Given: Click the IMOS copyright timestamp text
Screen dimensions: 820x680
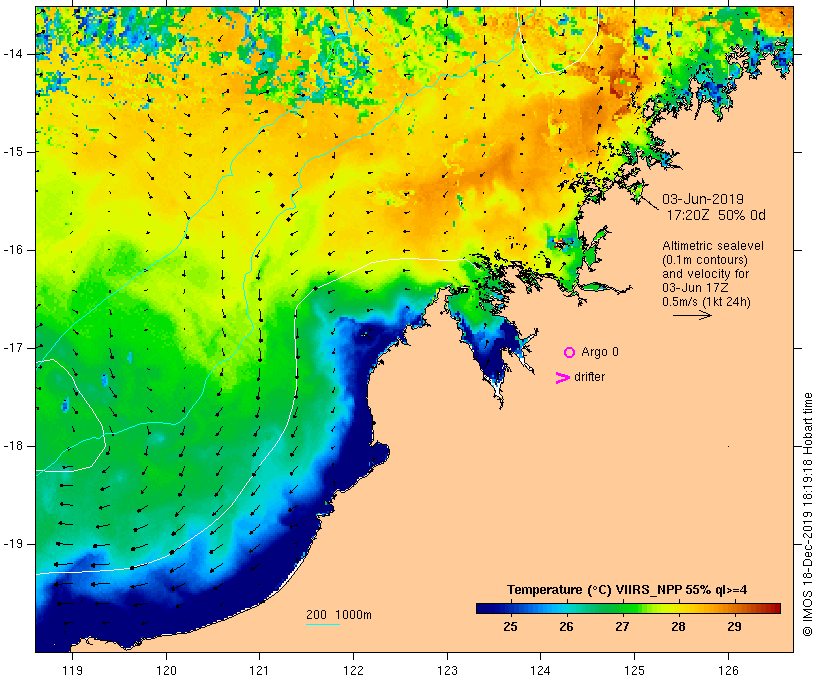Looking at the screenshot, I should tap(807, 514).
